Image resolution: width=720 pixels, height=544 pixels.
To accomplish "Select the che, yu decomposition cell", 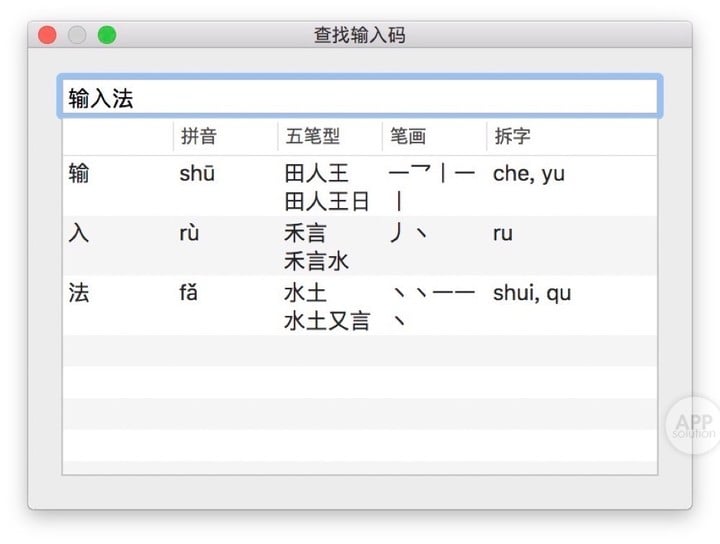I will pyautogui.click(x=529, y=174).
